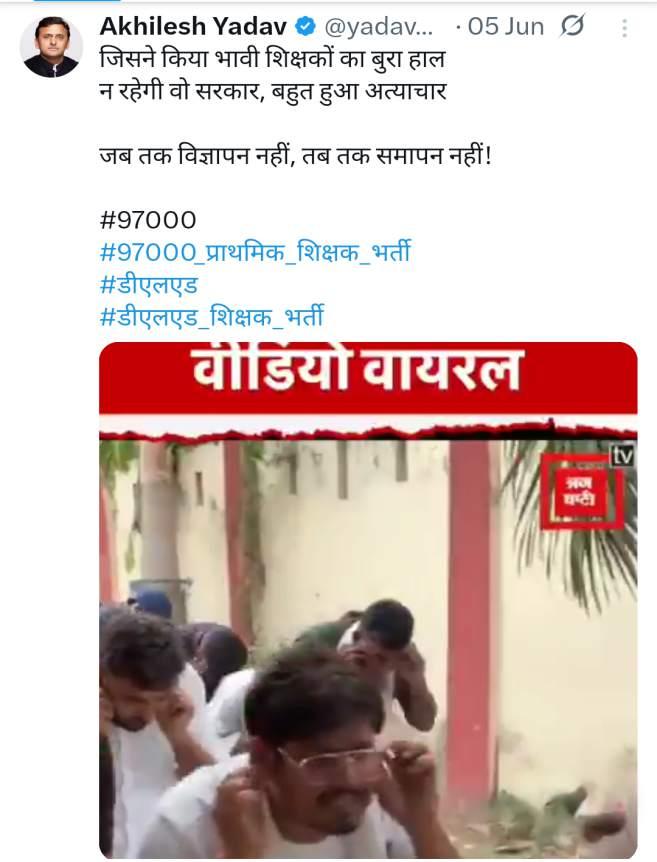The image size is (657, 862).
Task: Open the Akhilesh Yadav display name
Action: pyautogui.click(x=194, y=26)
